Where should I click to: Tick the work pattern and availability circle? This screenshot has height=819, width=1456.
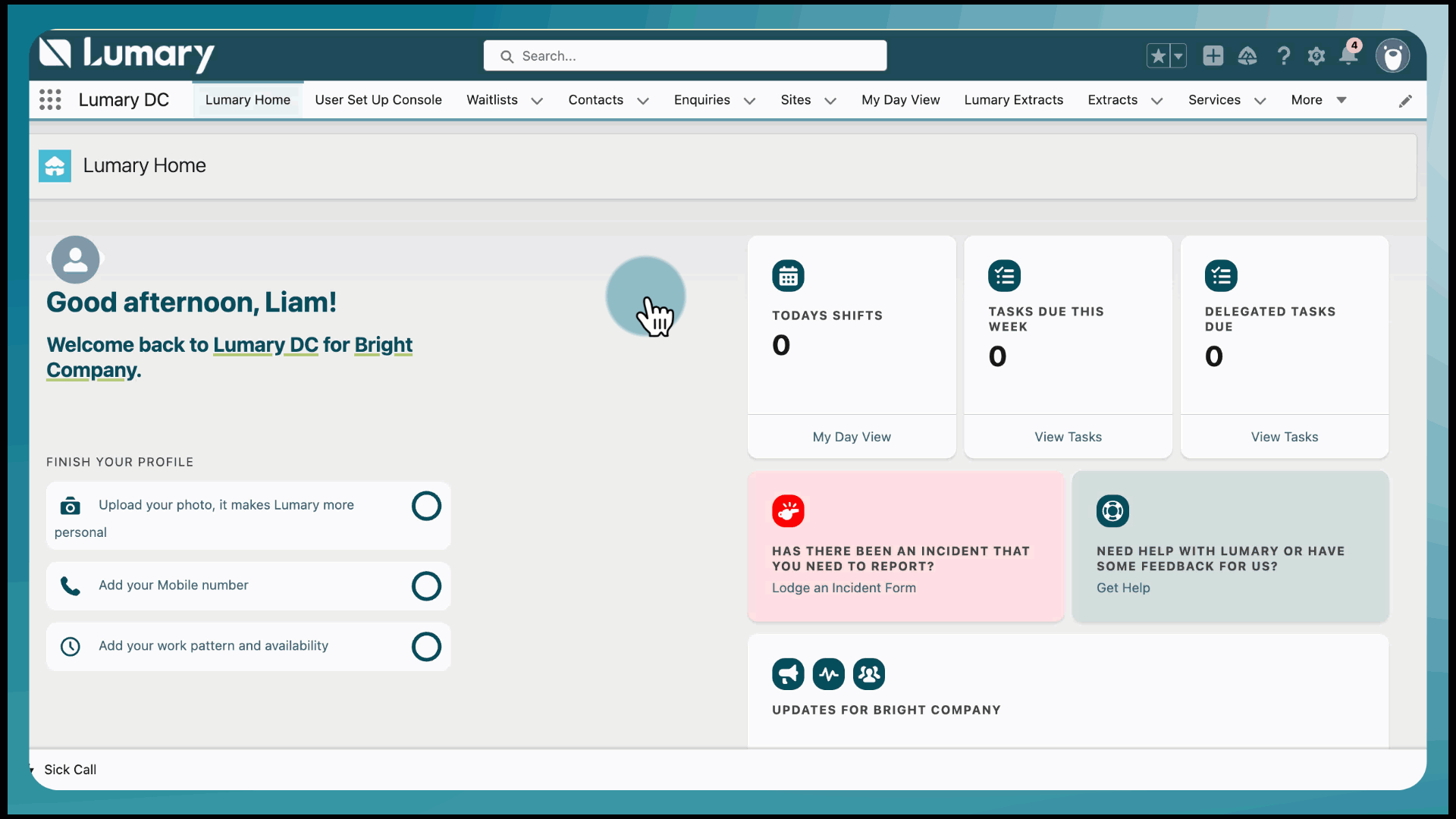tap(426, 646)
